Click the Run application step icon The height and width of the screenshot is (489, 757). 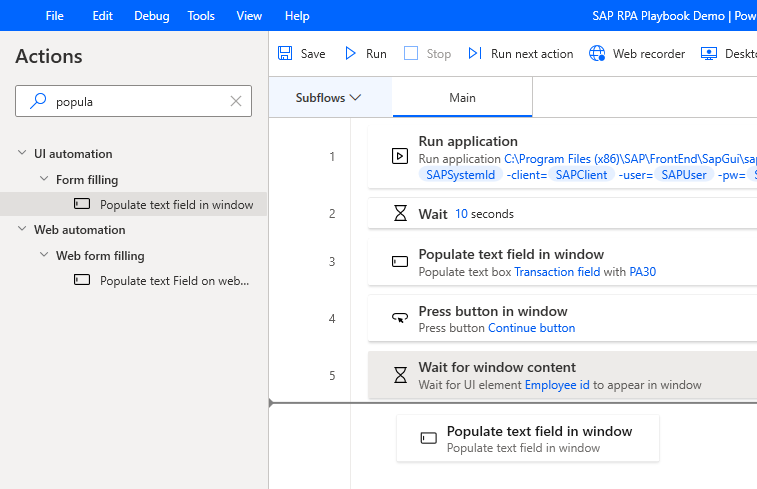[400, 156]
